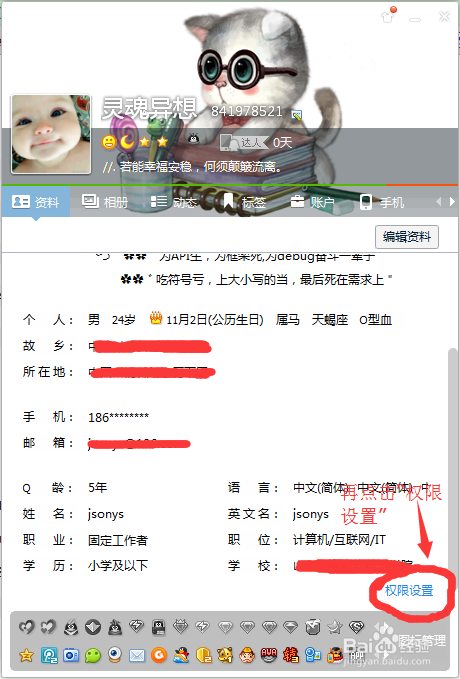The height and width of the screenshot is (679, 460).
Task: Move tabs back with left arrow
Action: (439, 201)
